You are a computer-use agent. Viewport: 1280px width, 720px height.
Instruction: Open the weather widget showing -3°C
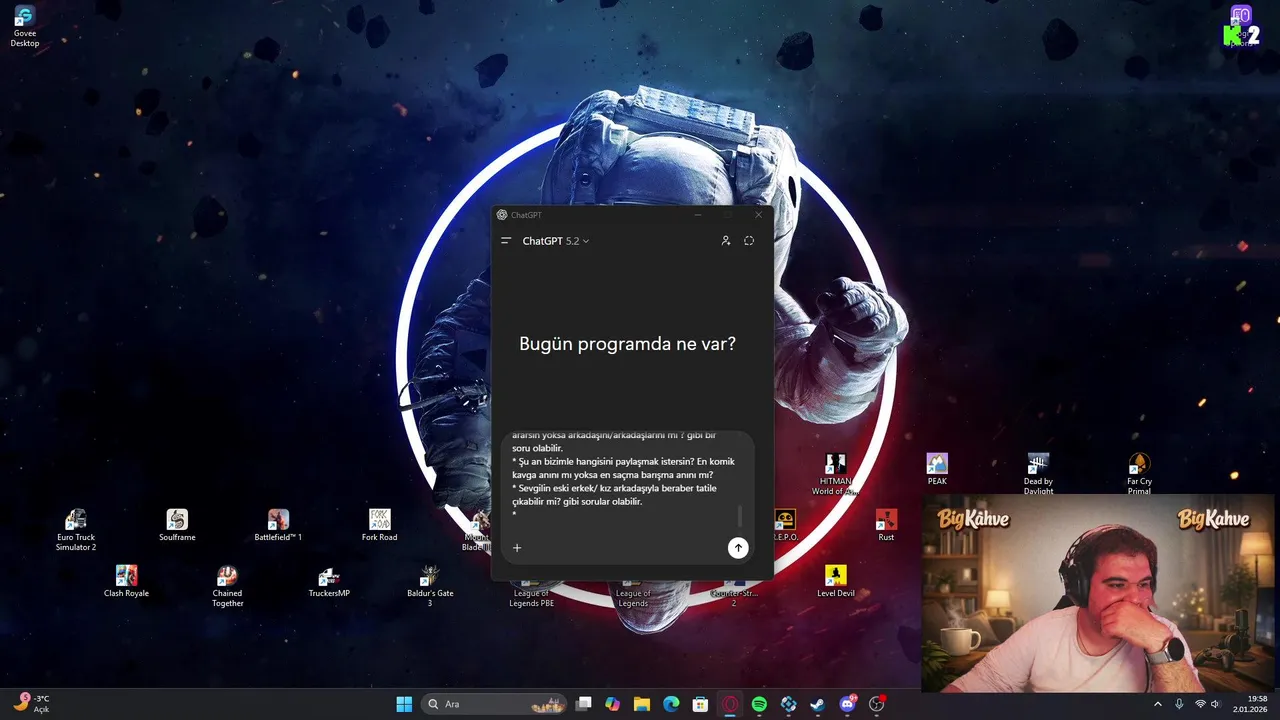click(32, 703)
